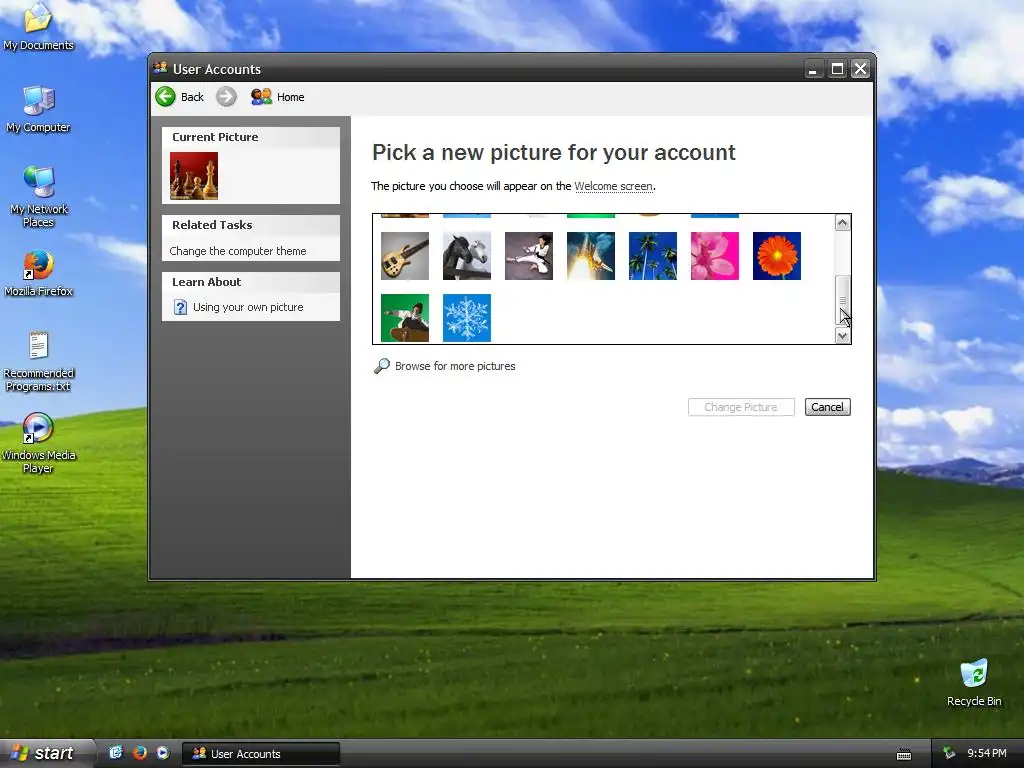The width and height of the screenshot is (1024, 768).
Task: Click the system tray network icon
Action: (x=949, y=754)
